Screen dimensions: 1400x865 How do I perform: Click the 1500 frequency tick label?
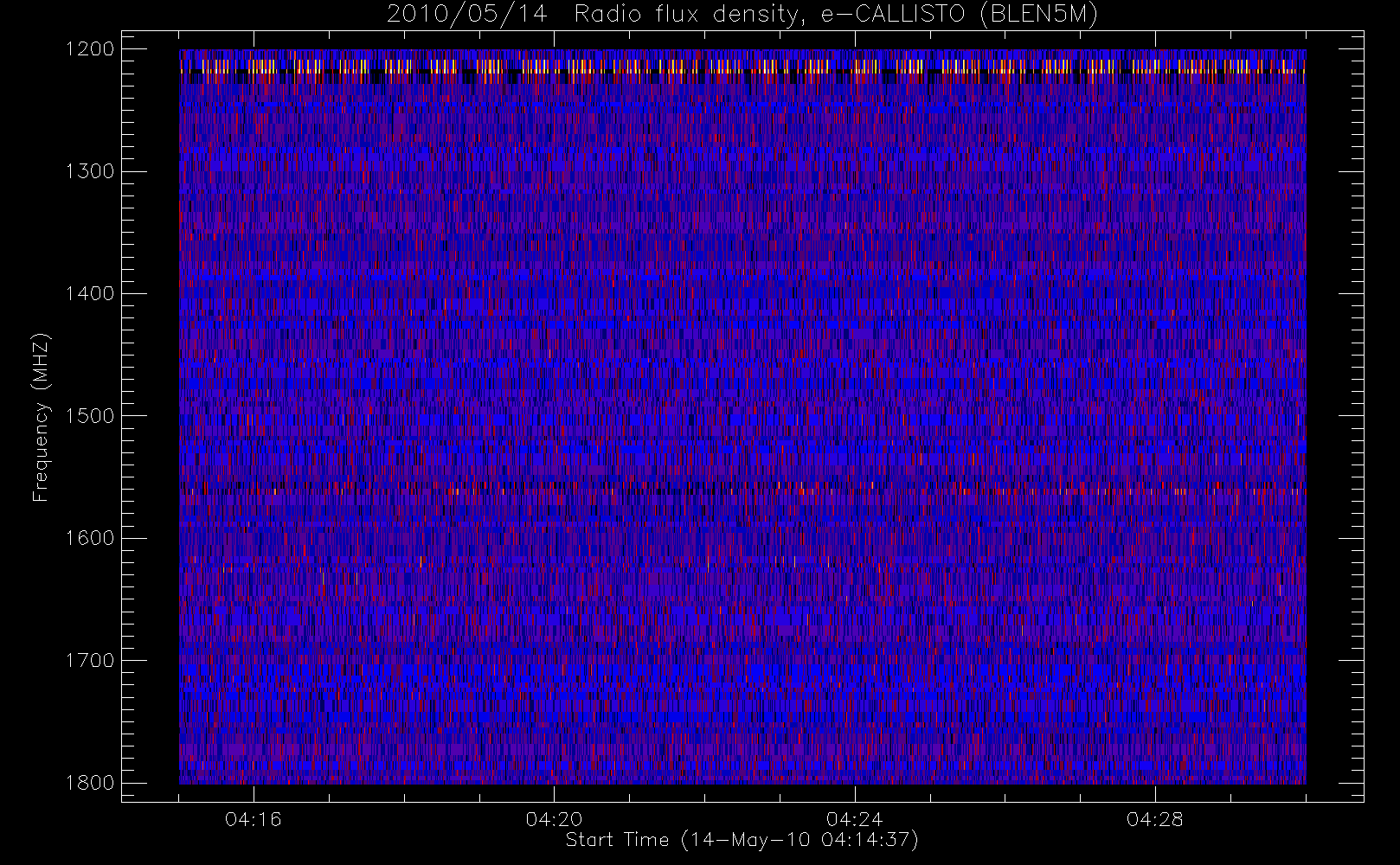click(90, 415)
